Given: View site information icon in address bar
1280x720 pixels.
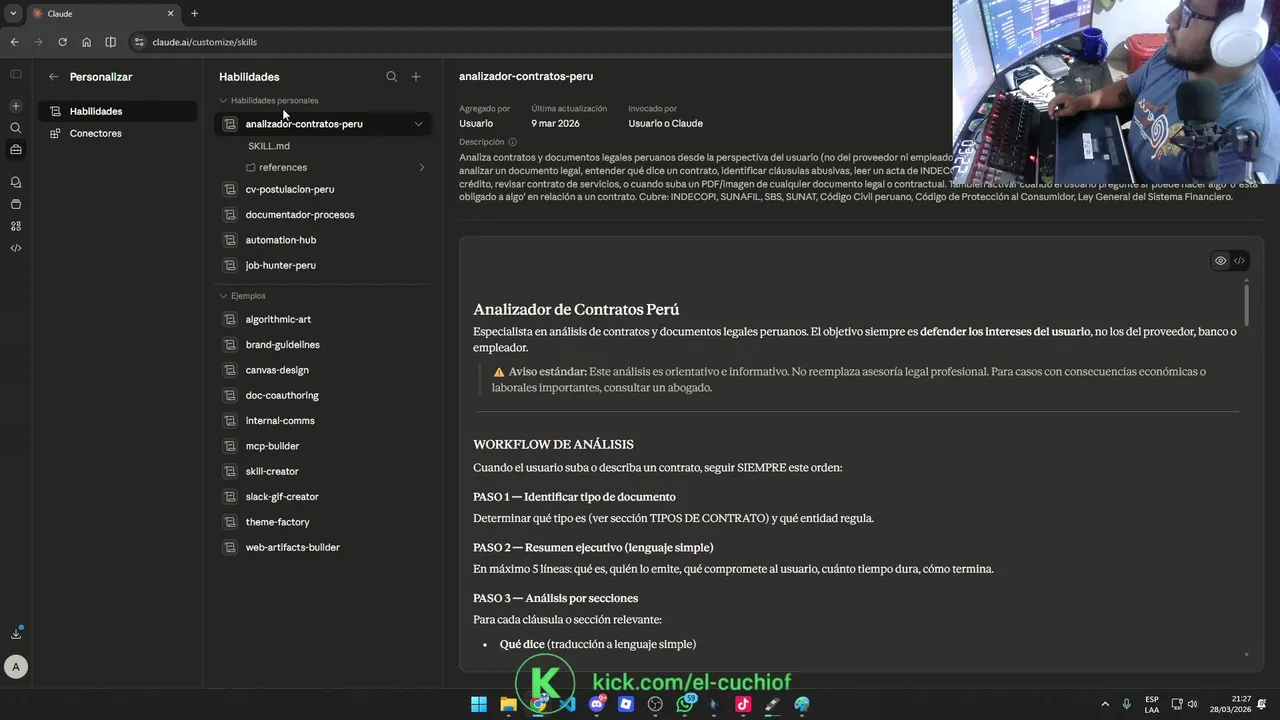Looking at the screenshot, I should 140,42.
